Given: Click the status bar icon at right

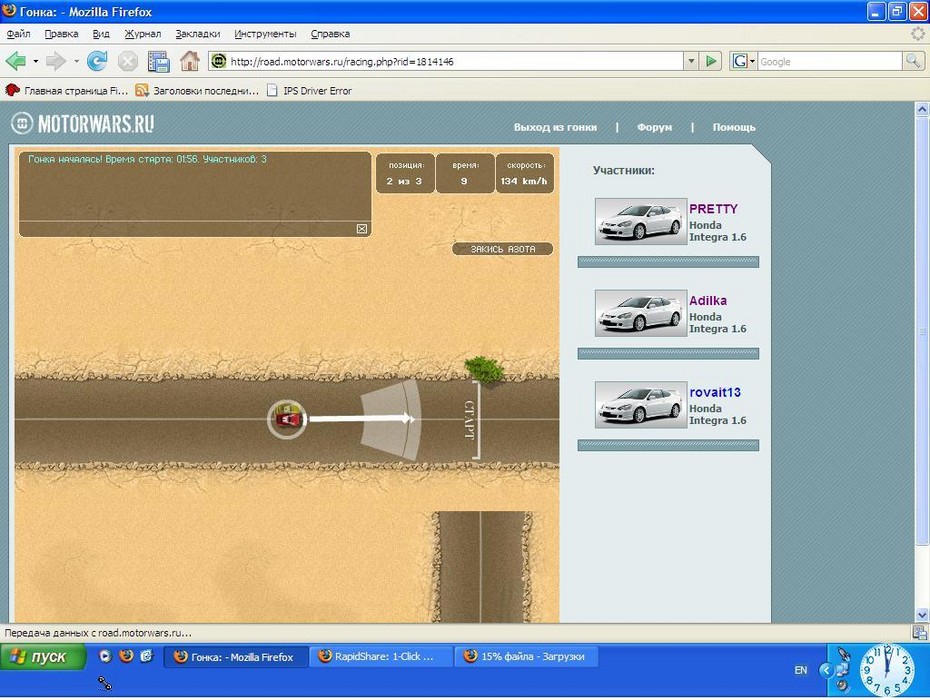Looking at the screenshot, I should [920, 632].
